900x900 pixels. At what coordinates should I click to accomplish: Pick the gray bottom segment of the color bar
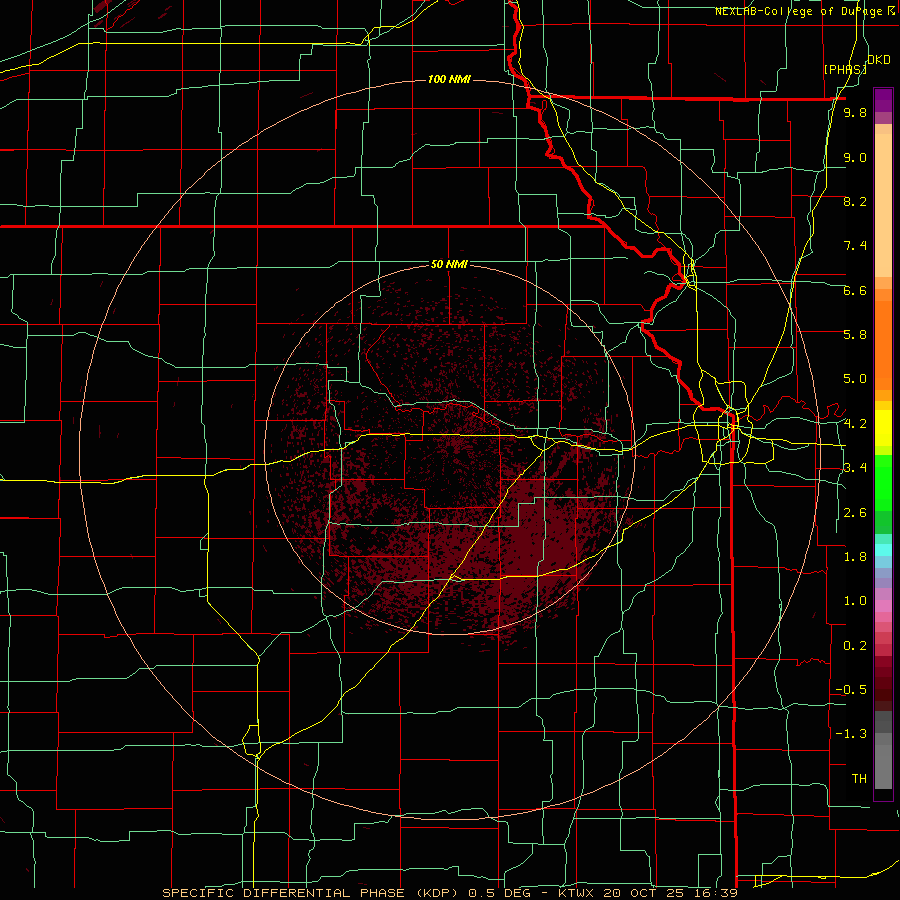pyautogui.click(x=883, y=763)
